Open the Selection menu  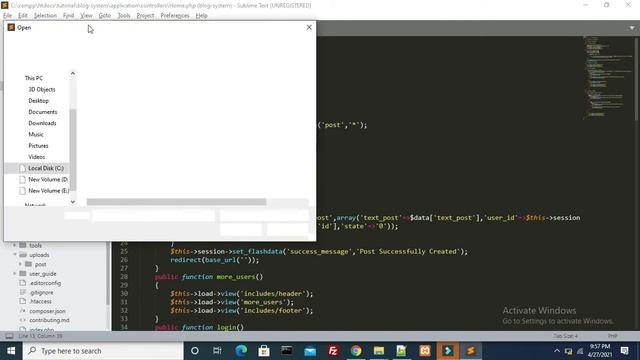pyautogui.click(x=45, y=16)
